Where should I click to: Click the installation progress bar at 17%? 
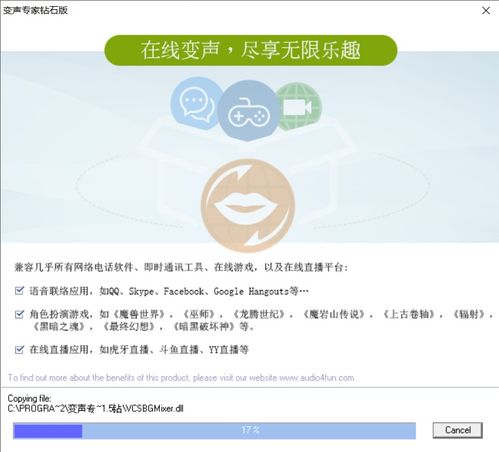click(x=214, y=430)
